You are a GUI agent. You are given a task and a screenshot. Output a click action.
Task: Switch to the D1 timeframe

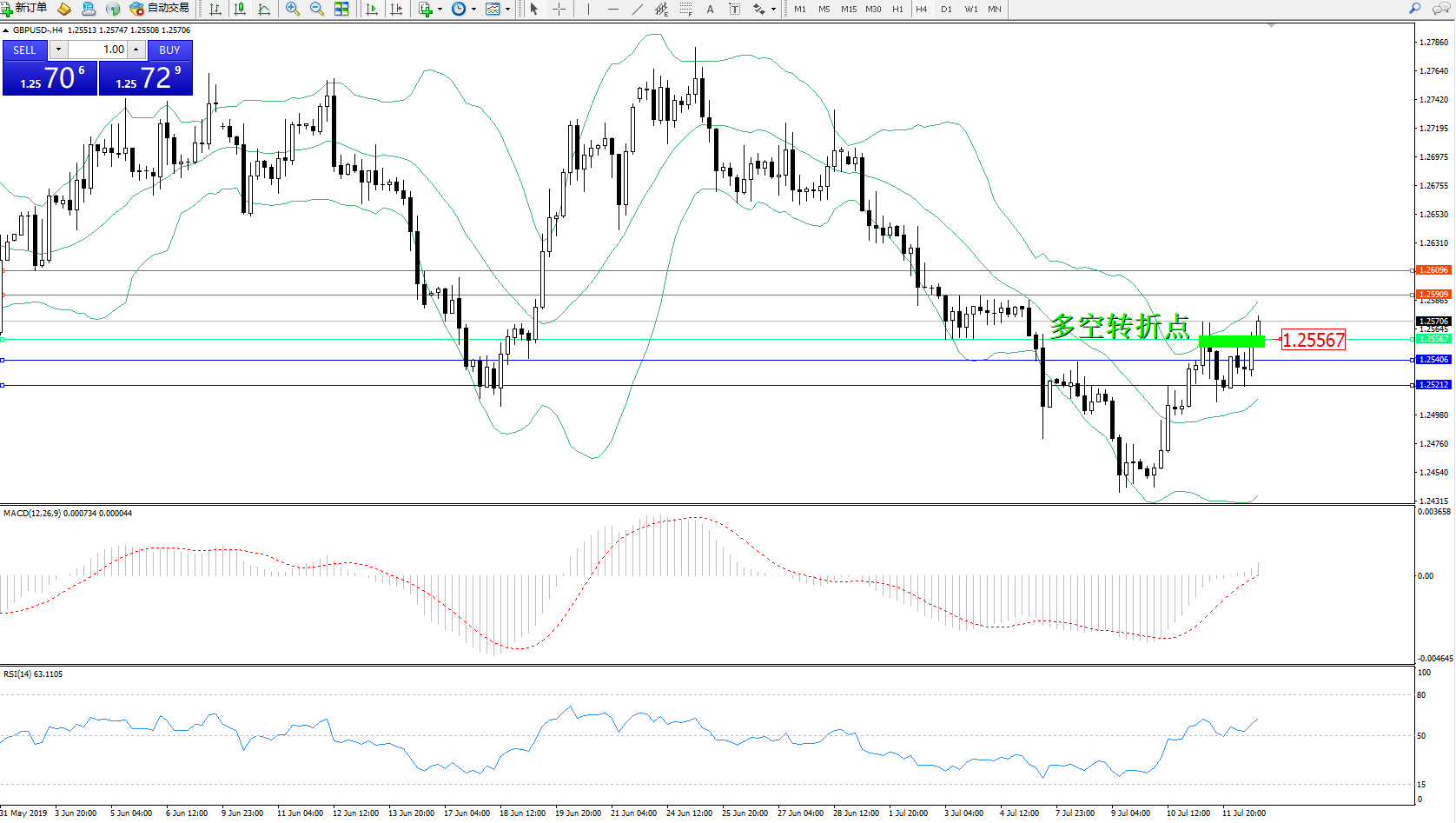[x=946, y=9]
